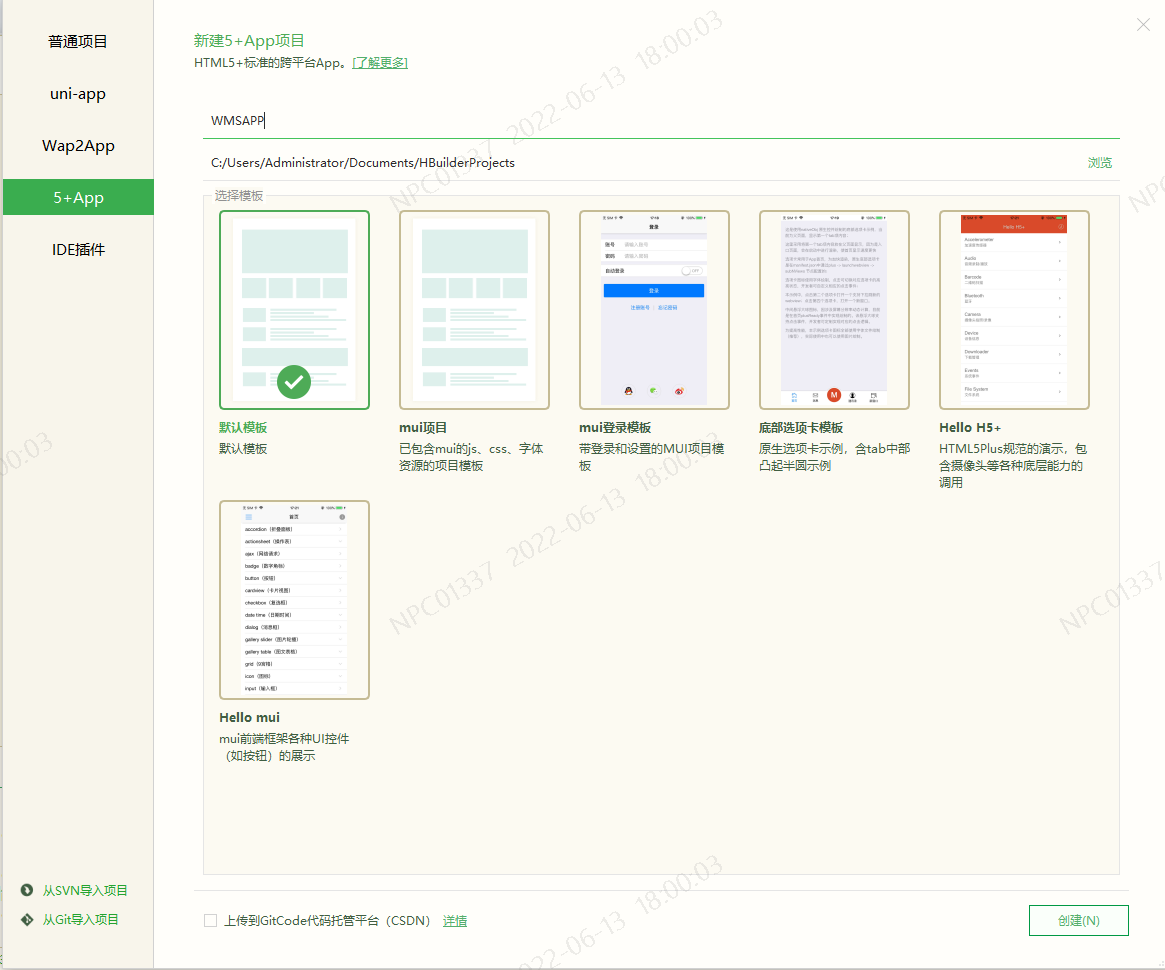This screenshot has width=1165, height=970.
Task: Open 从Git导入项目 link
Action: pyautogui.click(x=80, y=919)
